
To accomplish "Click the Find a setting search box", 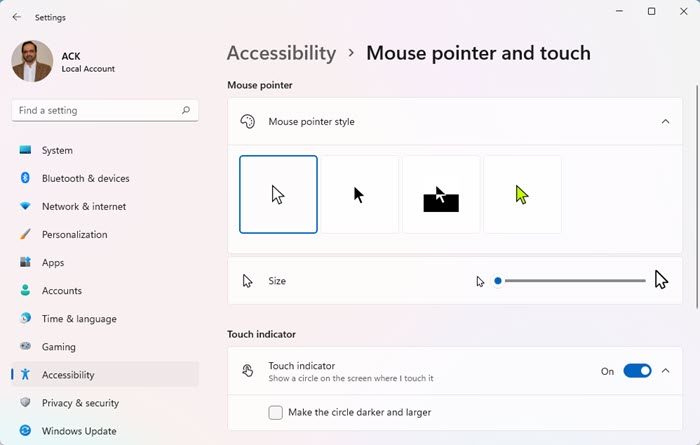I will 95,111.
